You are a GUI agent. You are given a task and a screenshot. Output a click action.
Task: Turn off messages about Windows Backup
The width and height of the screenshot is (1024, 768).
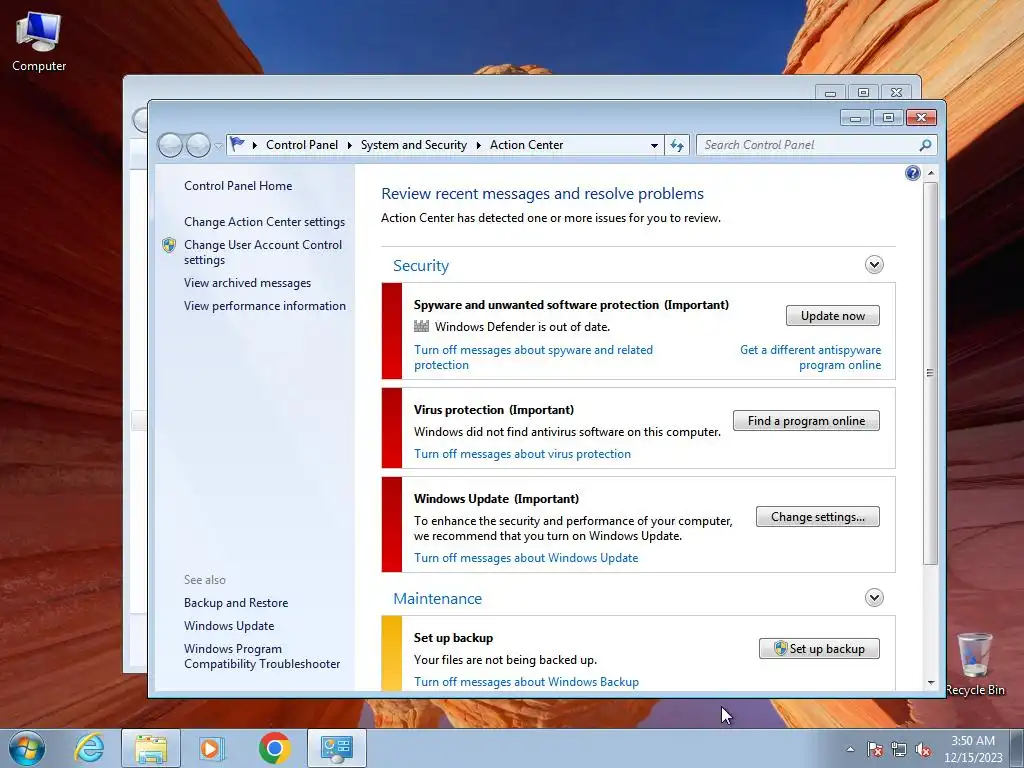(526, 682)
